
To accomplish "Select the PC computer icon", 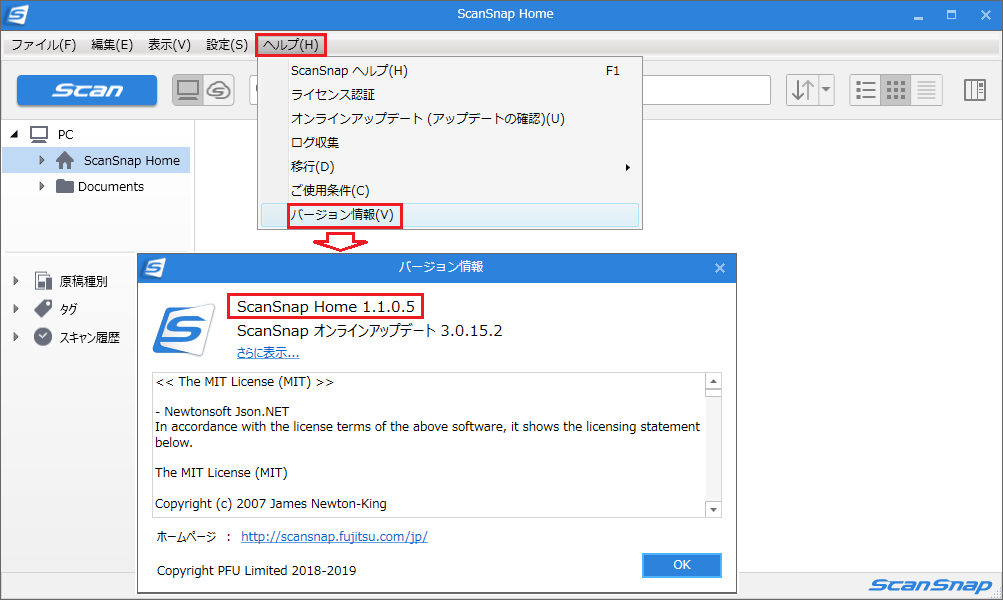I will click(x=39, y=134).
